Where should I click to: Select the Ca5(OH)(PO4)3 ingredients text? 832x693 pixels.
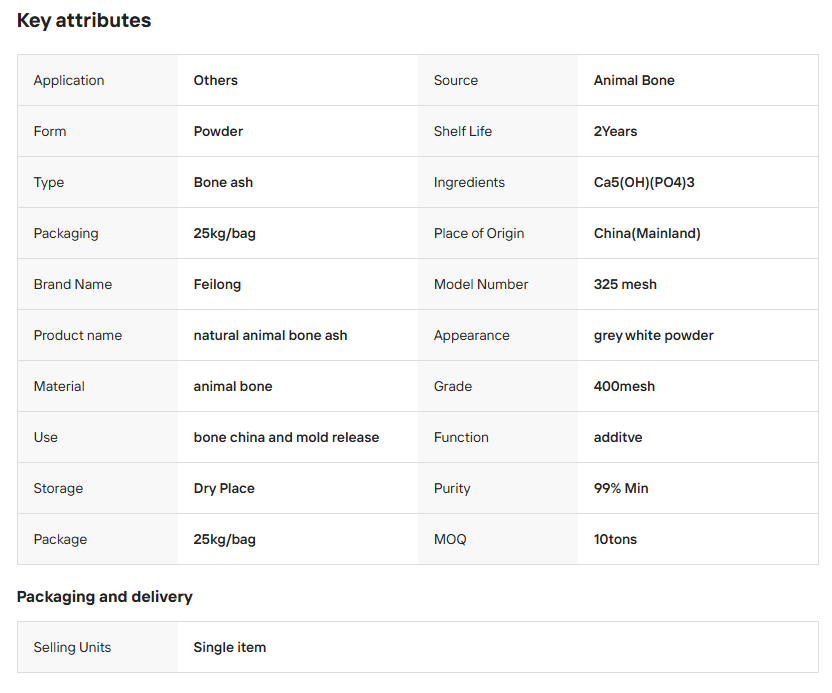pos(644,182)
